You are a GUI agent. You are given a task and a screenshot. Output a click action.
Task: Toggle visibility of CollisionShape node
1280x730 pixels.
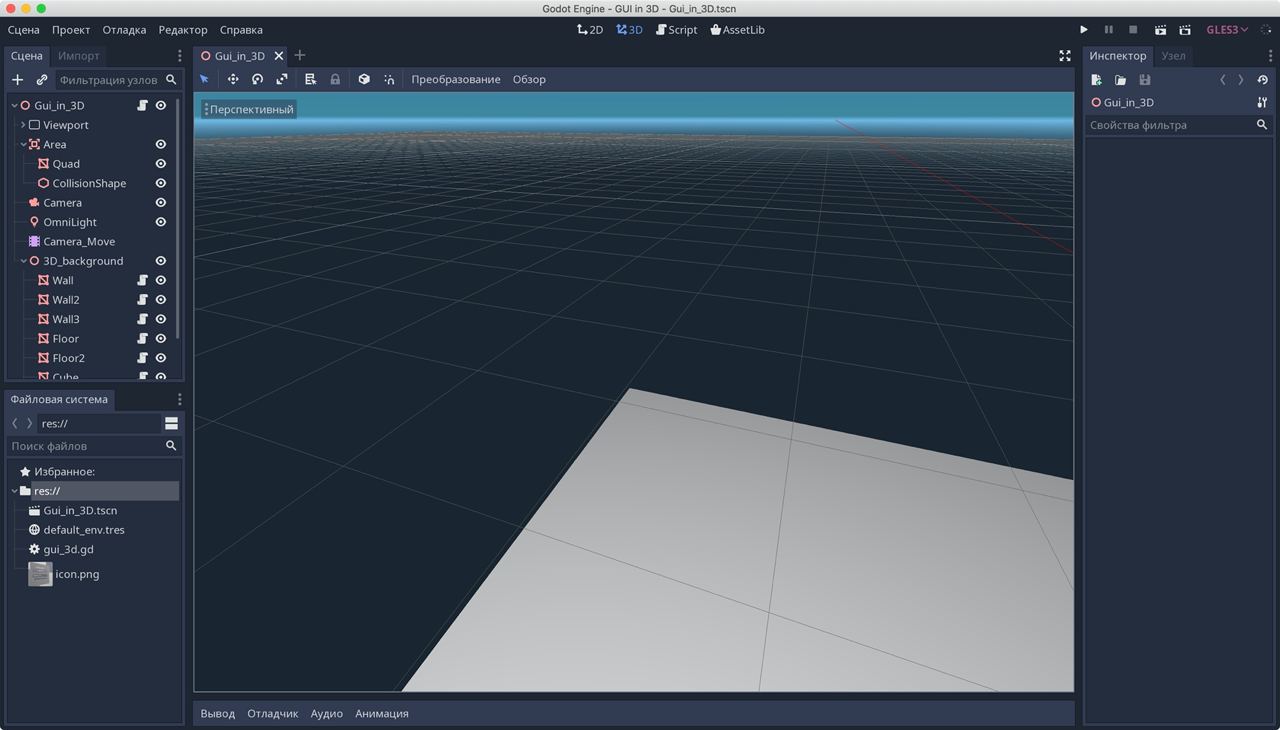click(160, 183)
